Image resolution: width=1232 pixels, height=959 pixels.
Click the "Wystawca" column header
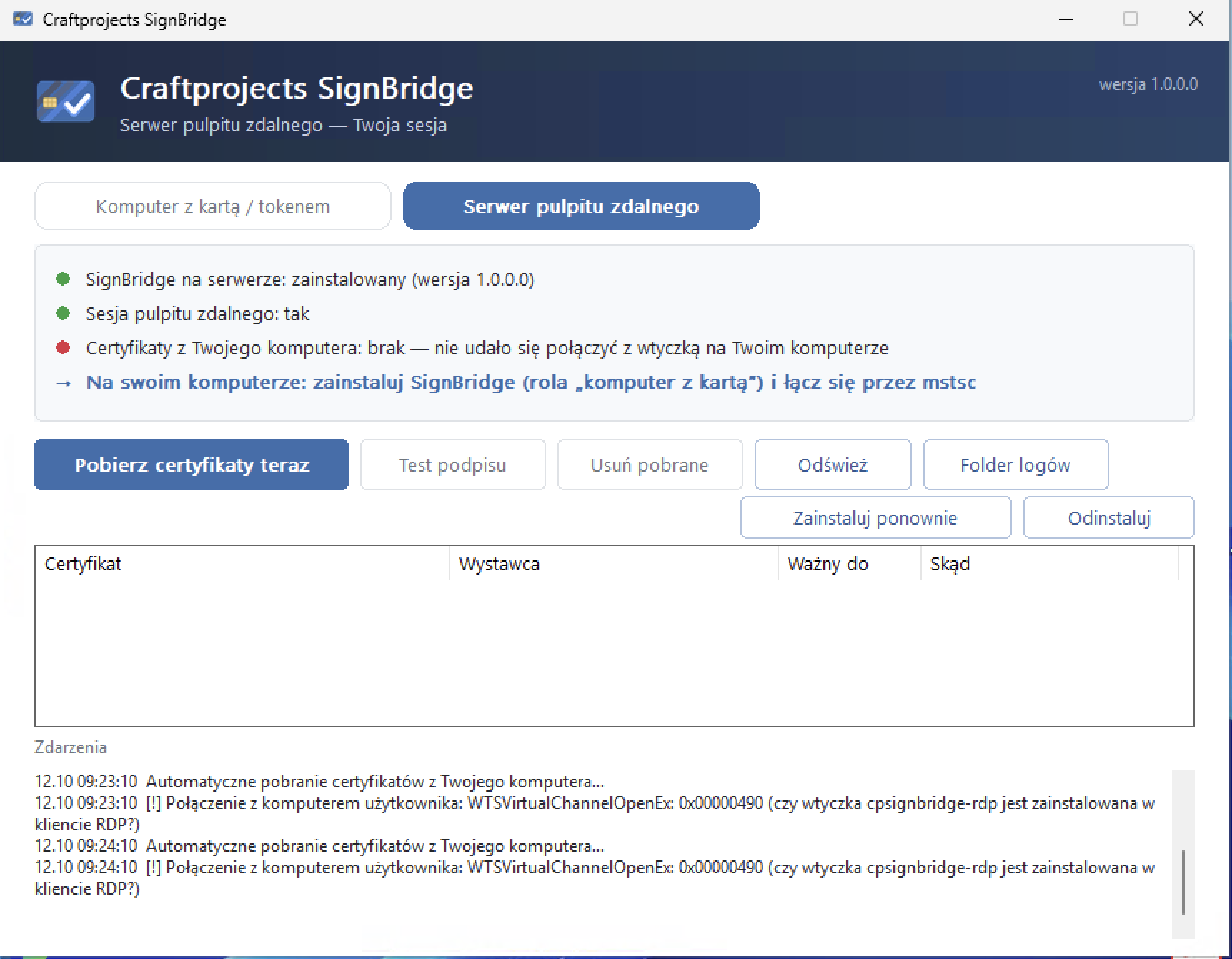point(614,564)
